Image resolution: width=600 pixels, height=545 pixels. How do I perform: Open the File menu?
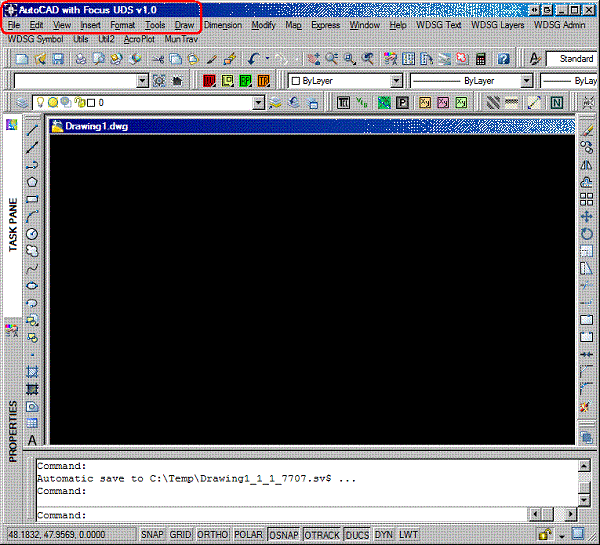coord(14,25)
